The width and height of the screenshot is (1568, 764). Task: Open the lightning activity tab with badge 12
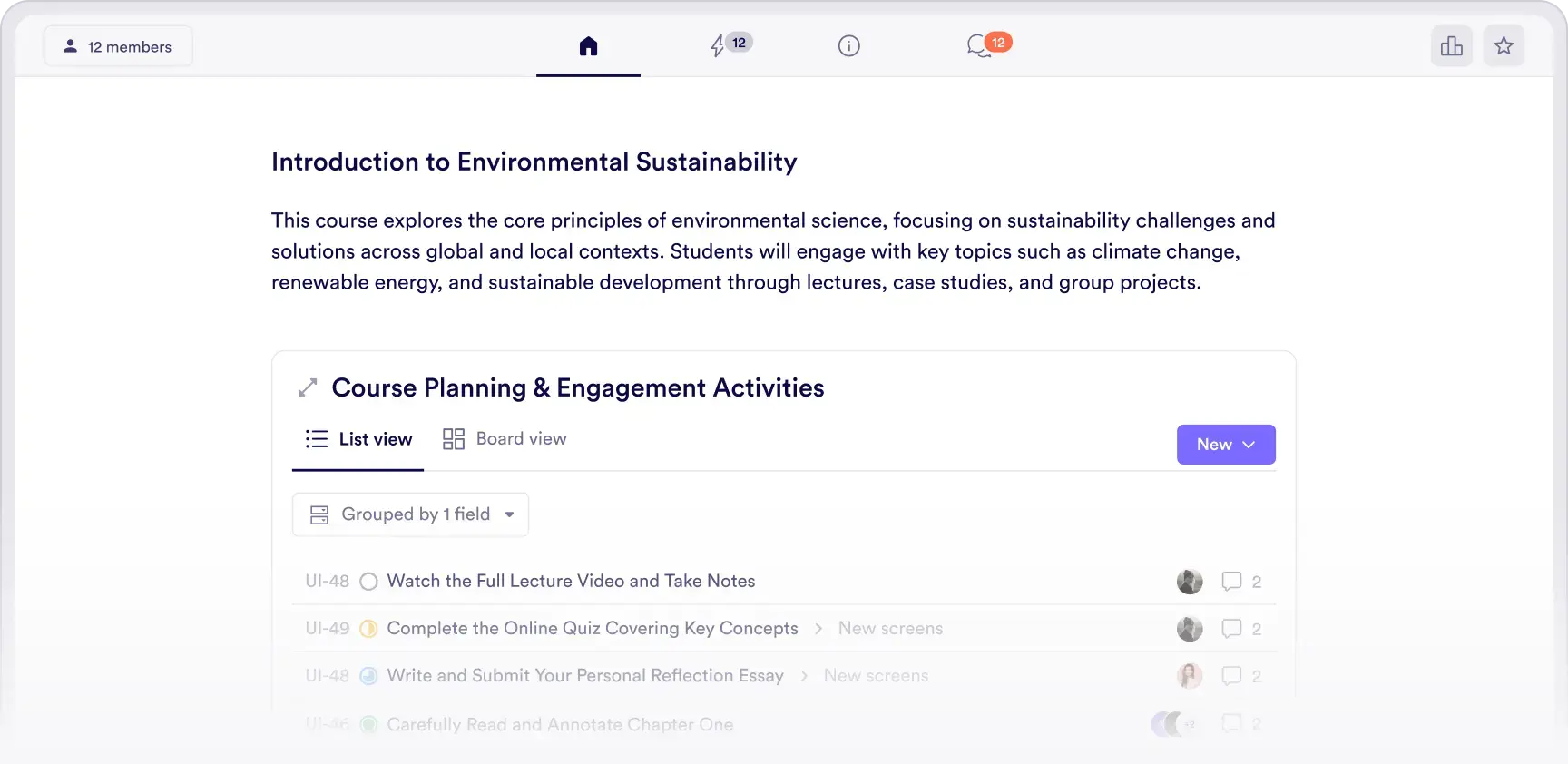tap(730, 44)
